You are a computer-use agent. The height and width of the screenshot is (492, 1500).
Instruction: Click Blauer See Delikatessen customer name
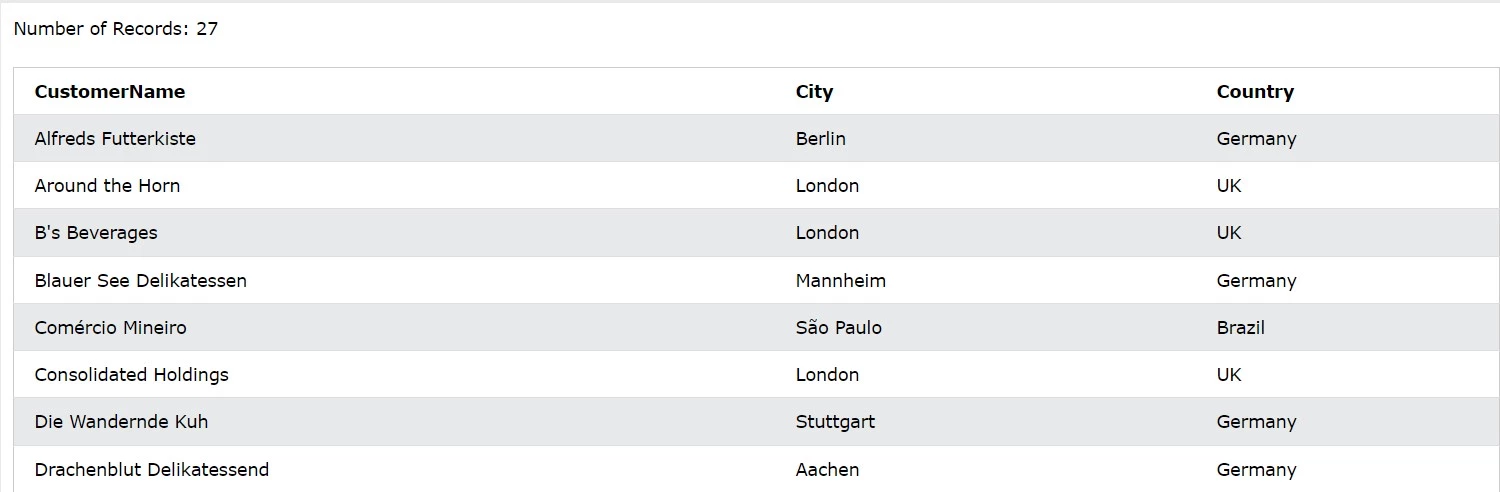[140, 281]
